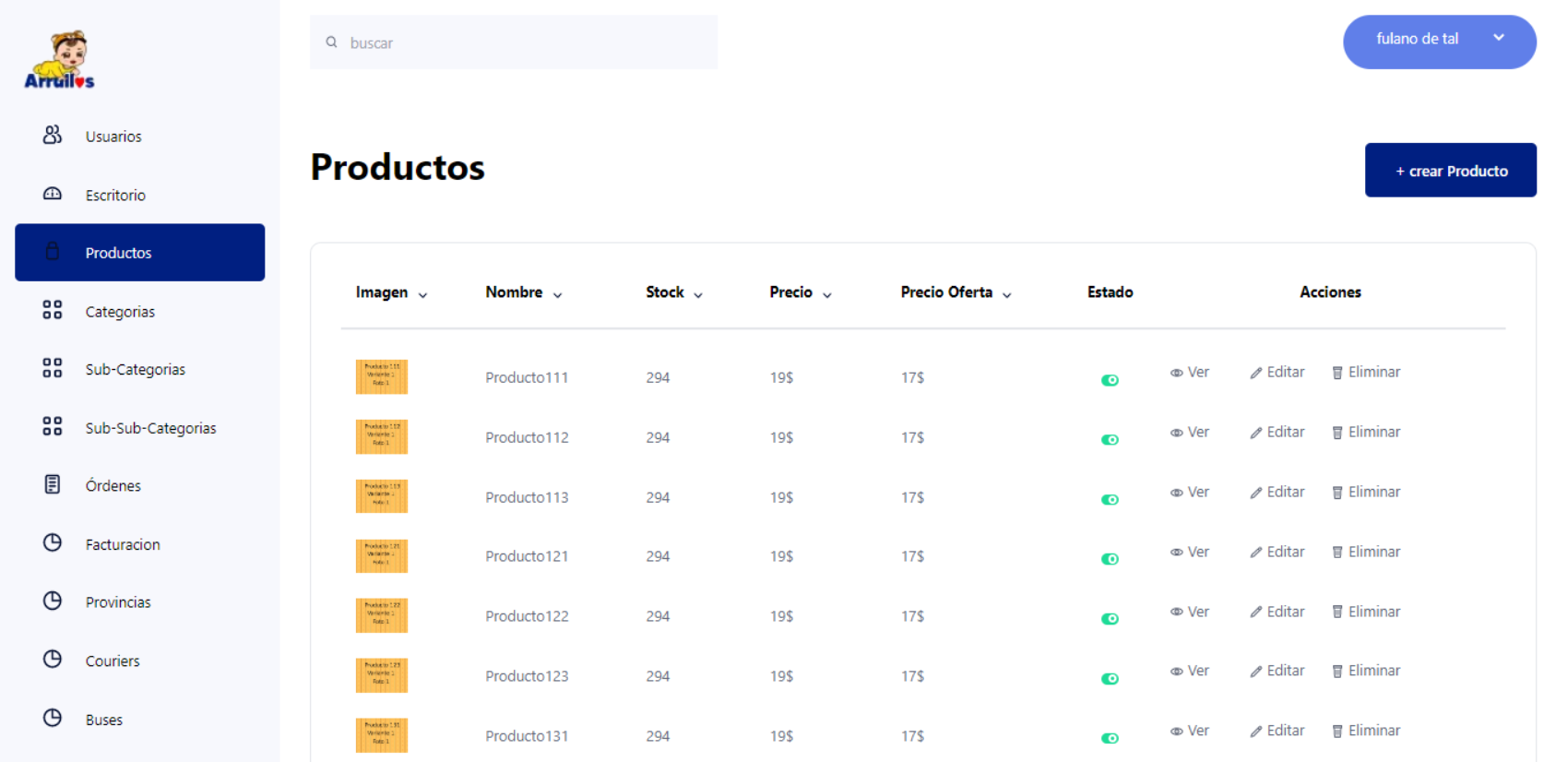This screenshot has width=1568, height=762.
Task: Sort by Precio Oferta column chevron
Action: 1006,295
